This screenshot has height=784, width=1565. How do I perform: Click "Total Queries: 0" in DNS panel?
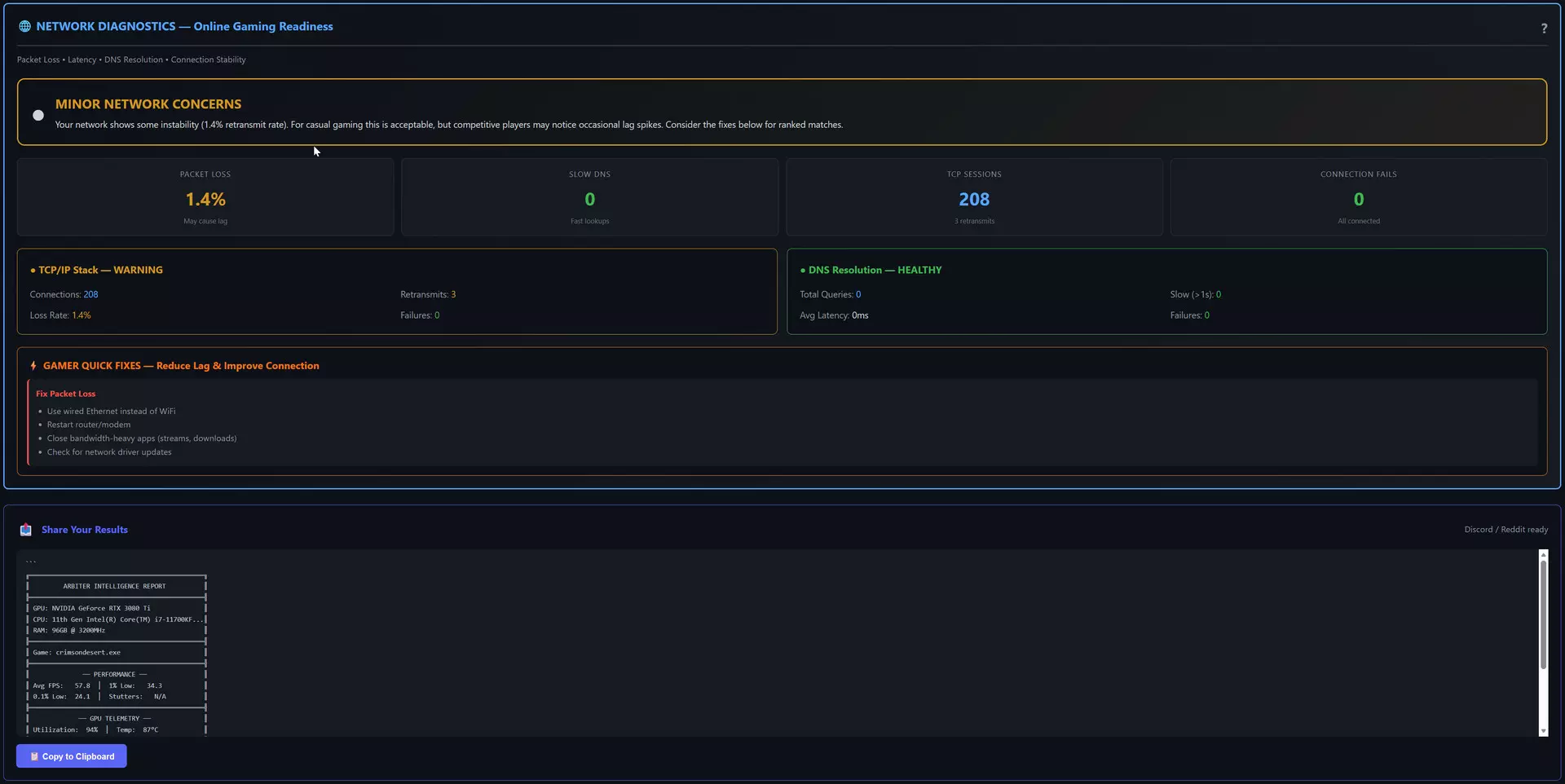point(831,294)
